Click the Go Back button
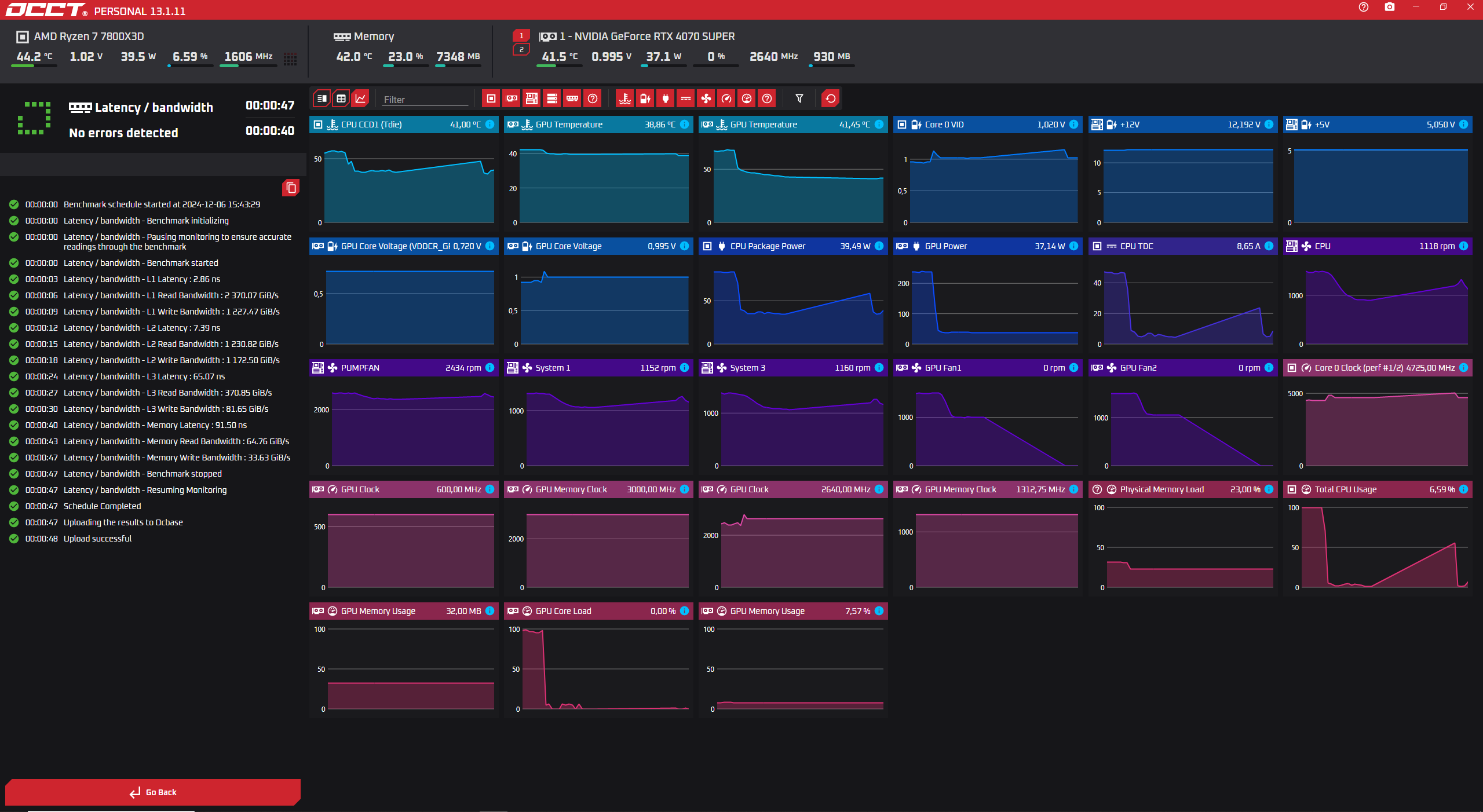This screenshot has width=1483, height=812. coord(153,792)
